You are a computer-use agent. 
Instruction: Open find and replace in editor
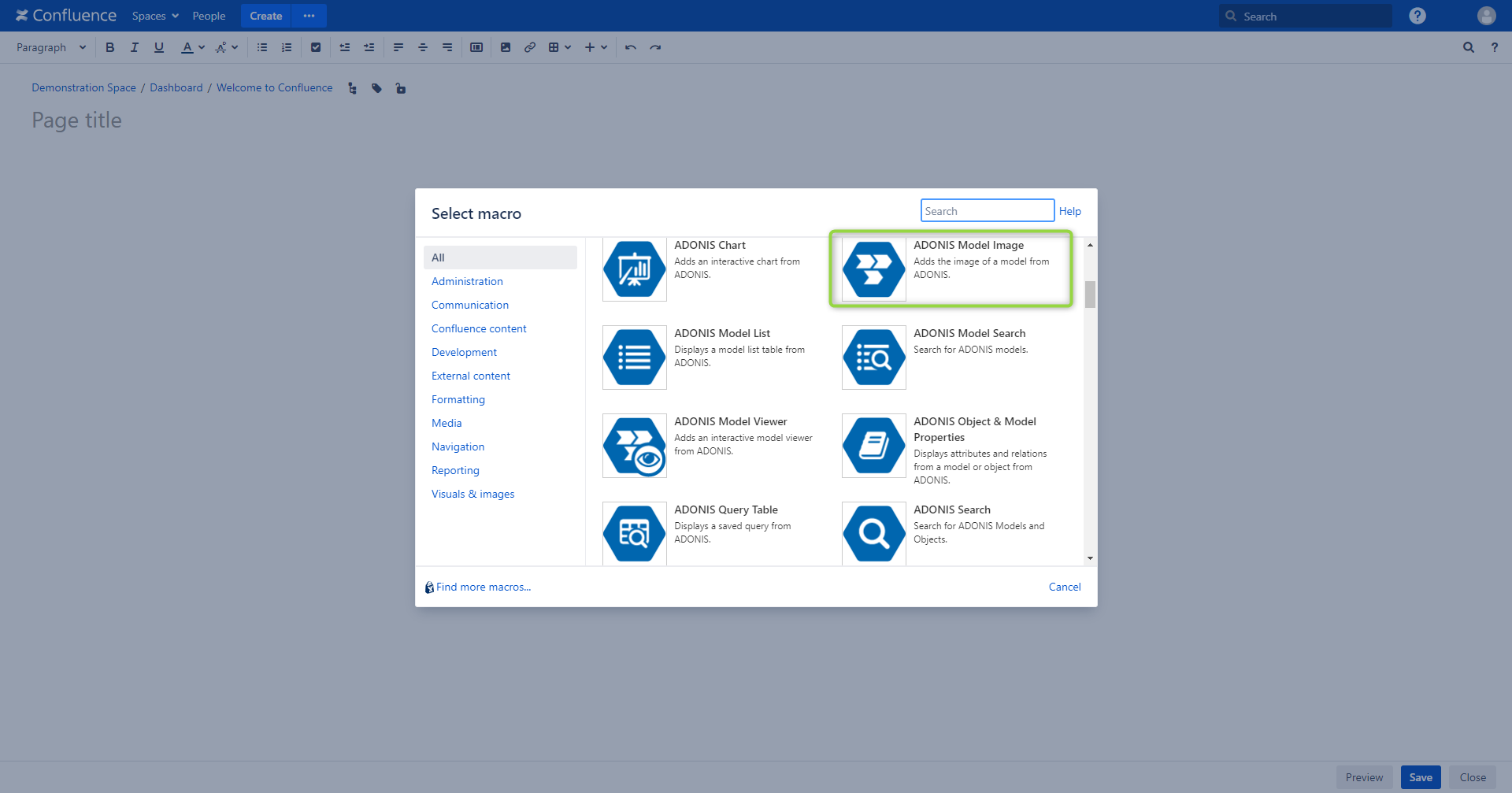coord(1469,47)
